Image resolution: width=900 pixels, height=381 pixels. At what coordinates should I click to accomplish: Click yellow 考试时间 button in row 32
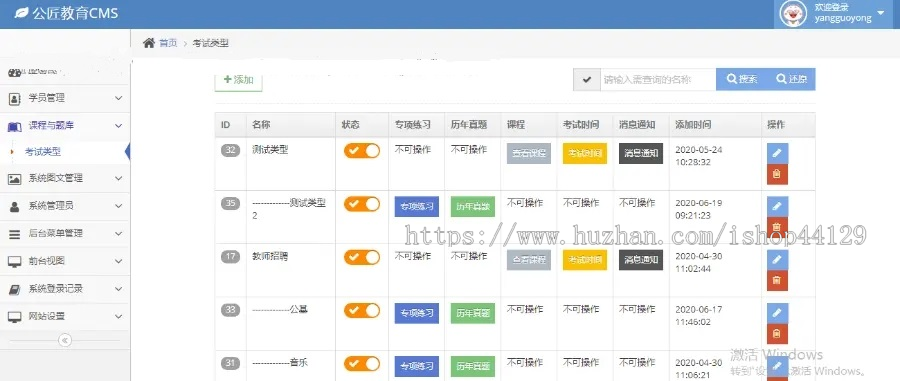(585, 154)
